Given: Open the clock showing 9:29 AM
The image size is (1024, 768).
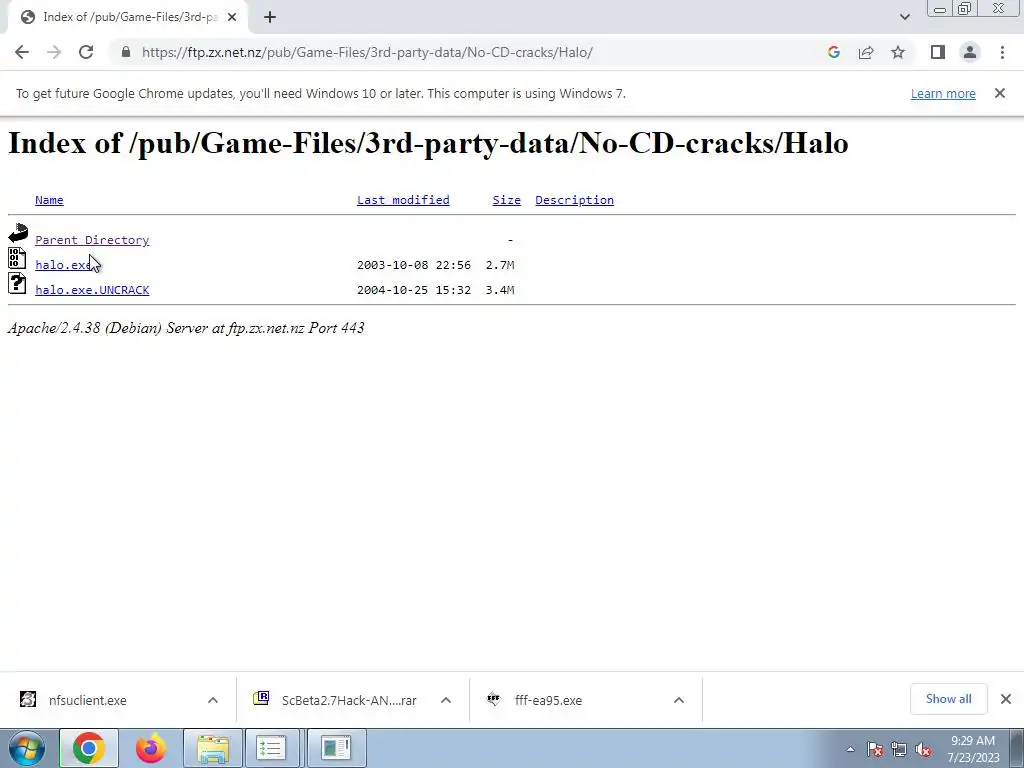Looking at the screenshot, I should point(973,749).
